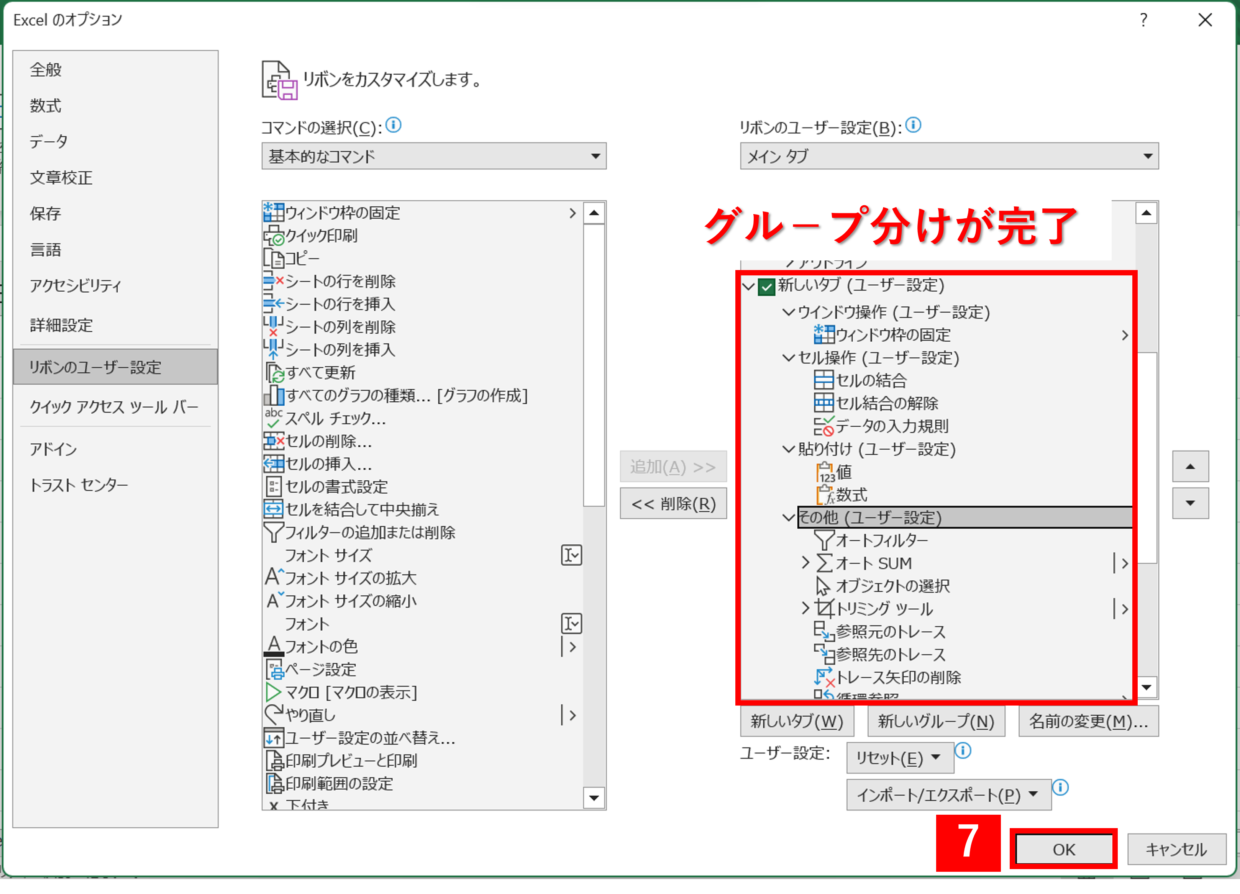Select the セルを結合して中央揃え icon

(x=274, y=510)
